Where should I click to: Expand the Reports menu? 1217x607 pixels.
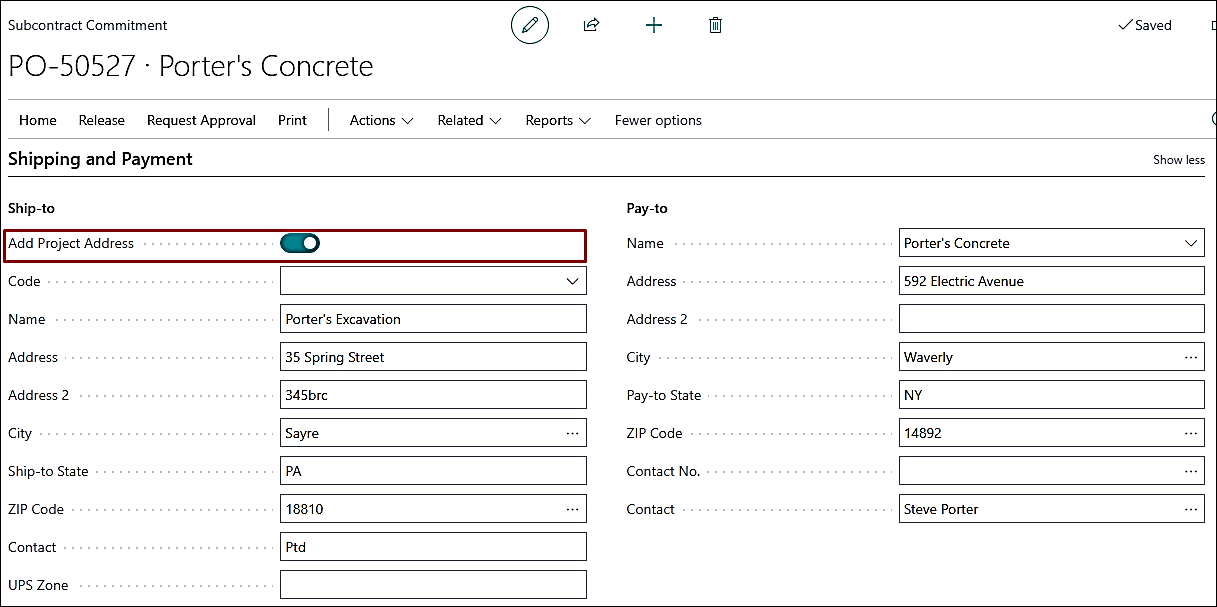(558, 120)
